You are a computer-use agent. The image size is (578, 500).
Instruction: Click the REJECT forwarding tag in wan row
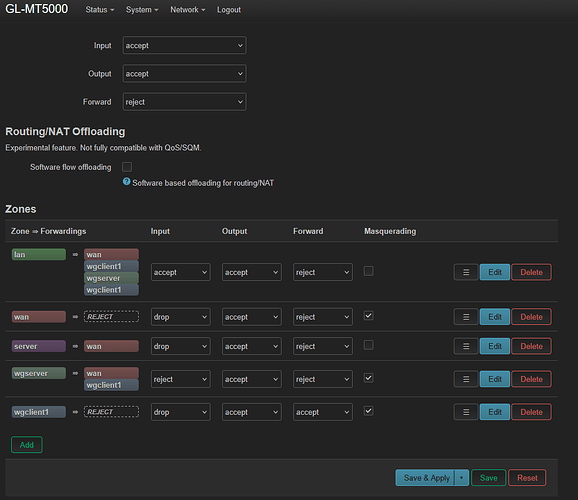[x=112, y=317]
